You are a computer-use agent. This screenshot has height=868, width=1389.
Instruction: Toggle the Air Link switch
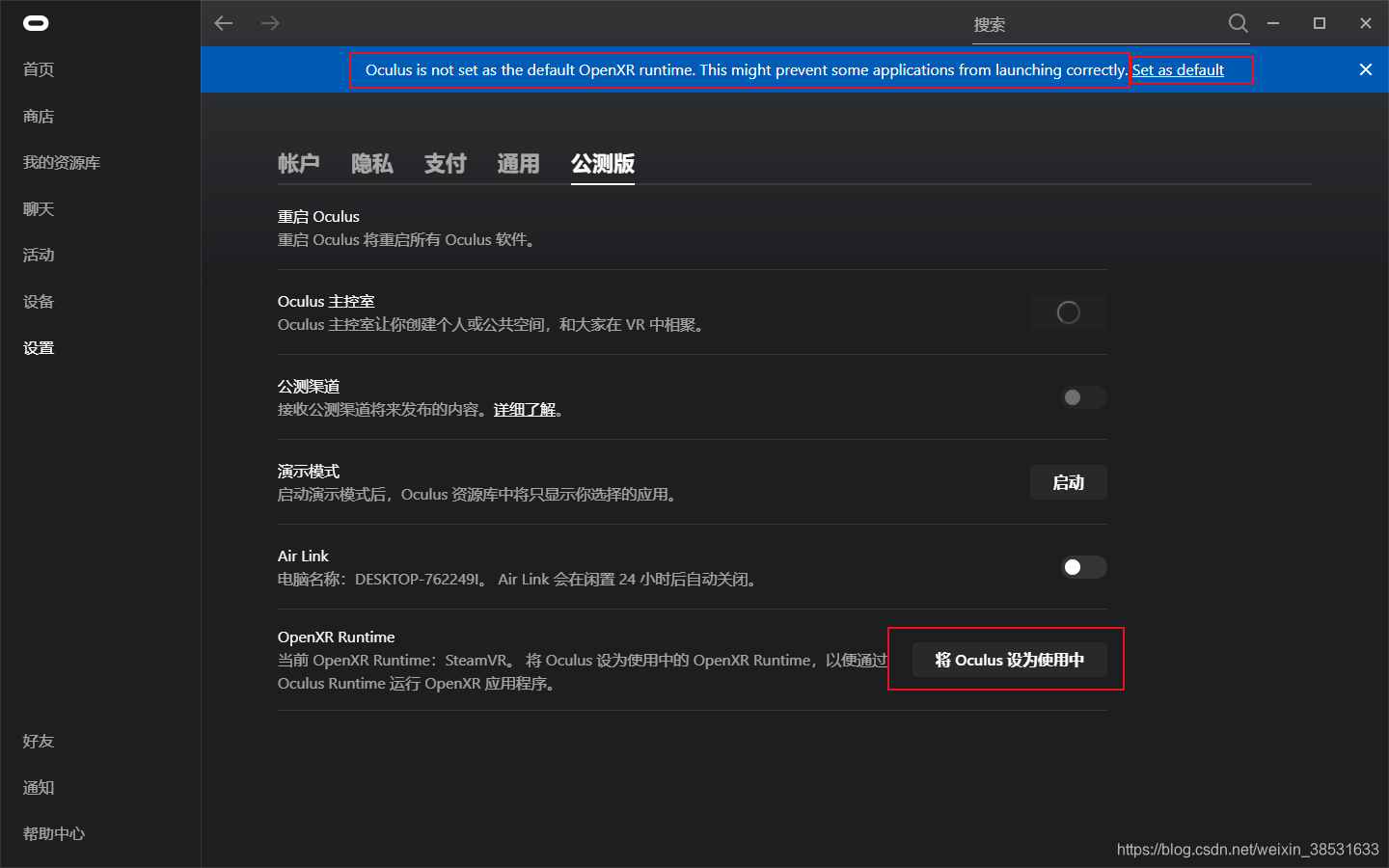pyautogui.click(x=1084, y=567)
